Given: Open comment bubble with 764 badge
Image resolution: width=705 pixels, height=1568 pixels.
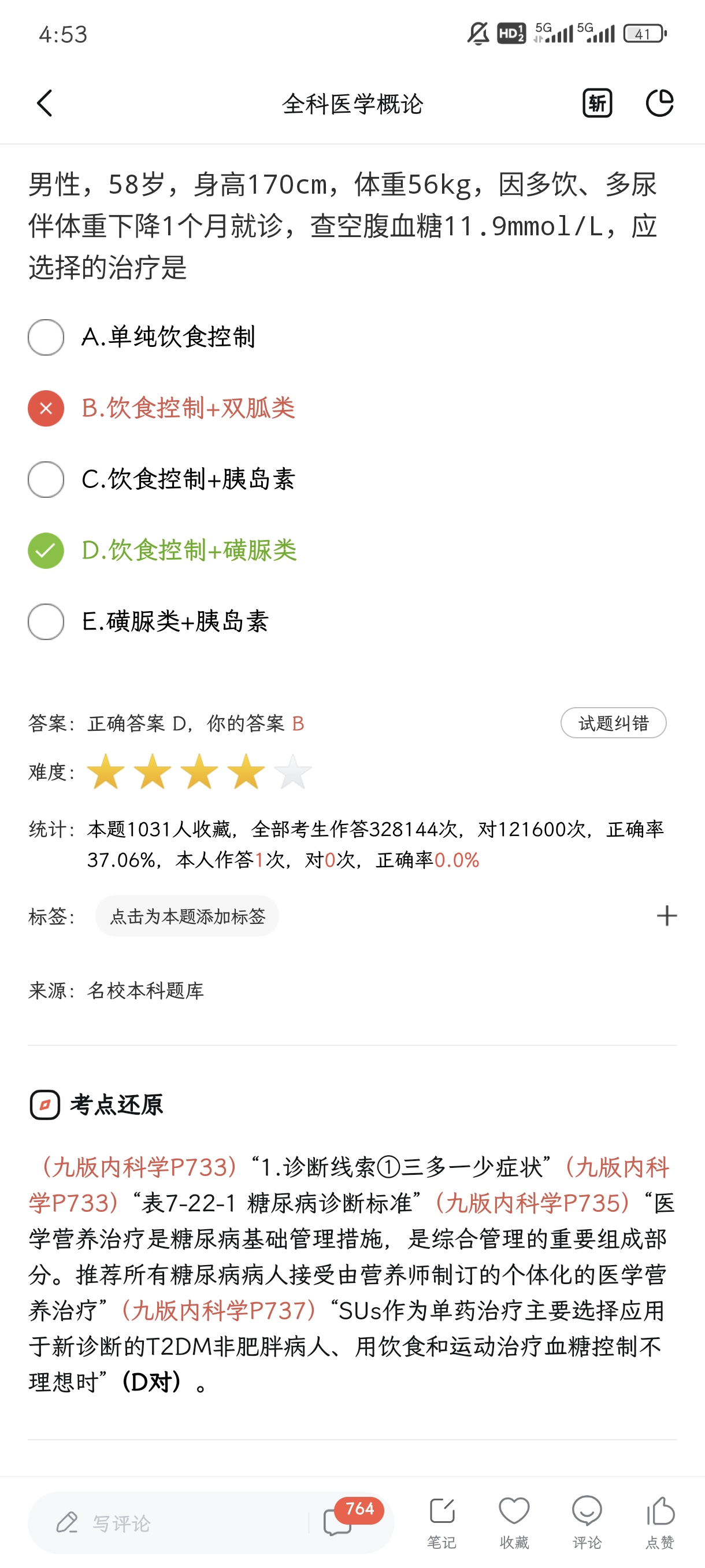Looking at the screenshot, I should pos(338,1522).
